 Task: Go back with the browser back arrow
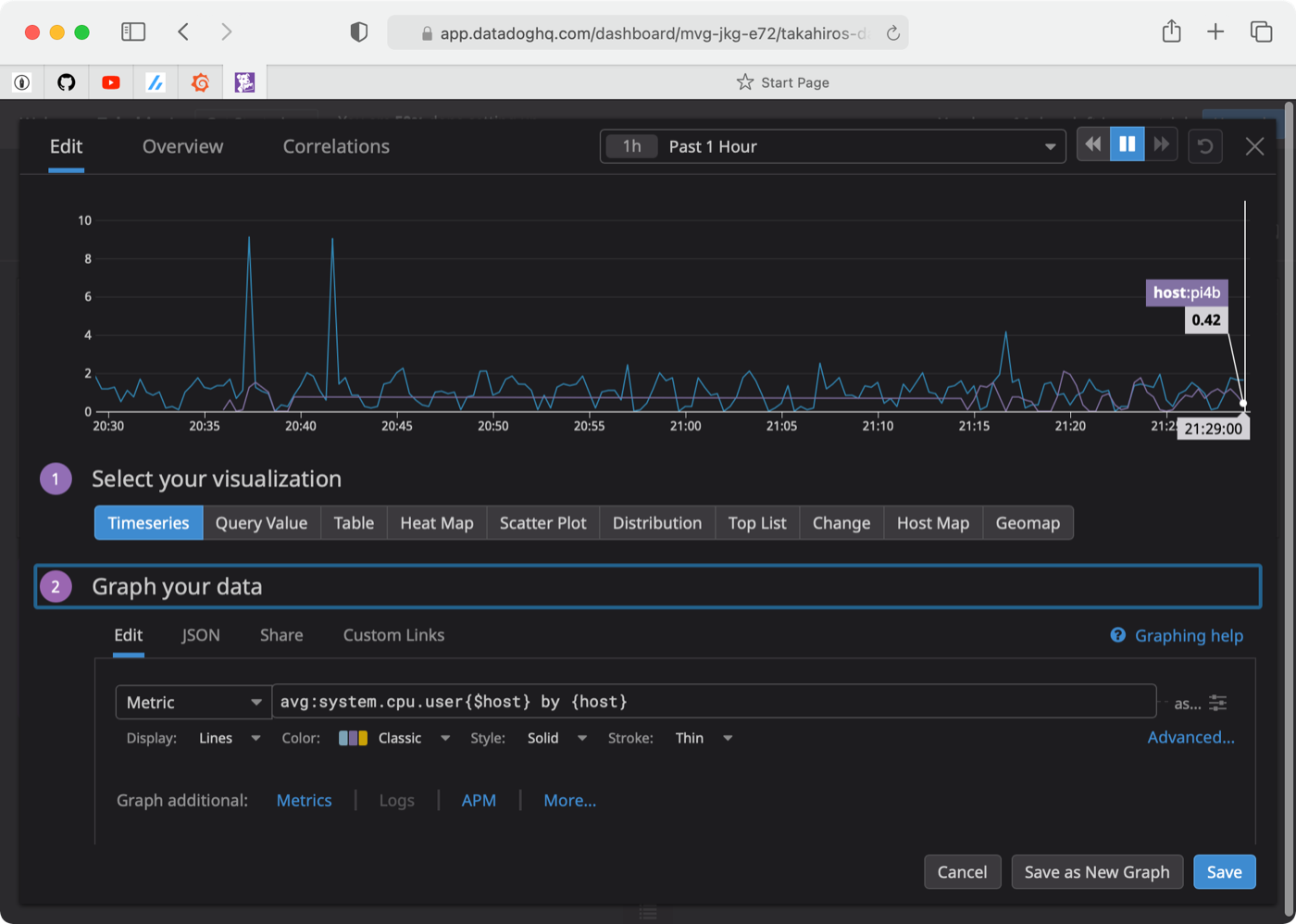pos(183,32)
